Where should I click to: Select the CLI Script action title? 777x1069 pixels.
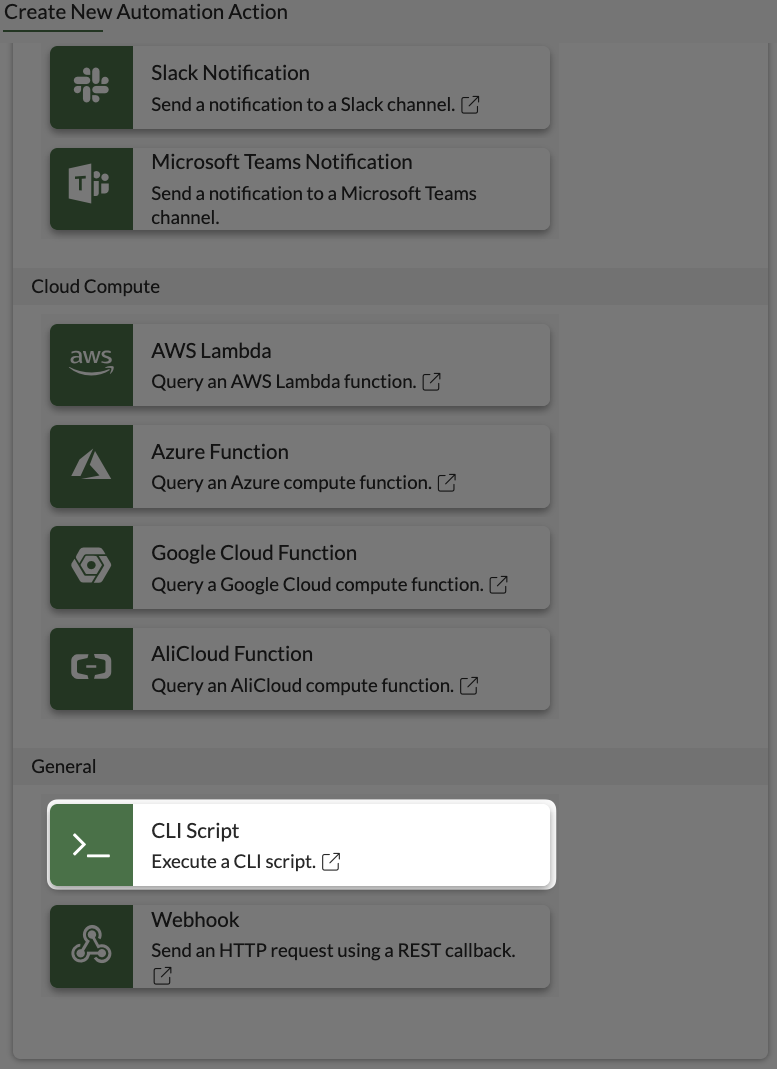pos(195,831)
